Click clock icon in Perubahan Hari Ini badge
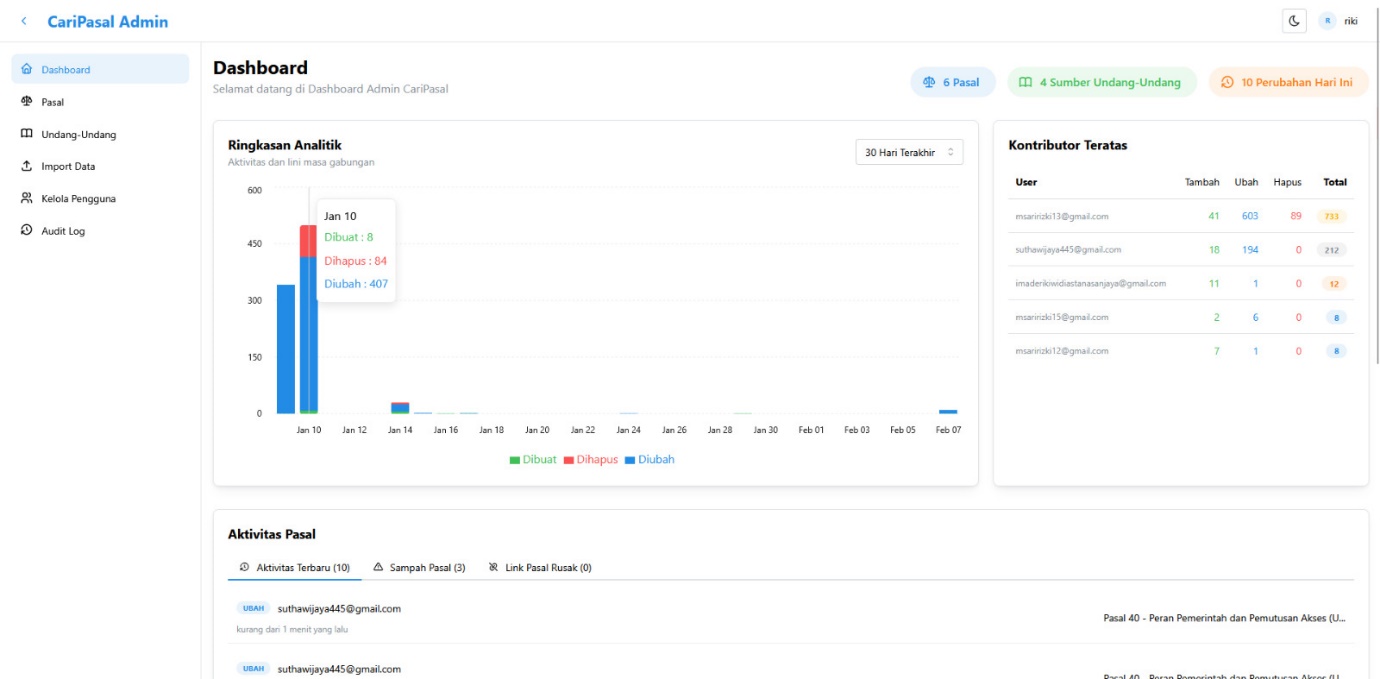This screenshot has width=1380, height=679. (1227, 82)
